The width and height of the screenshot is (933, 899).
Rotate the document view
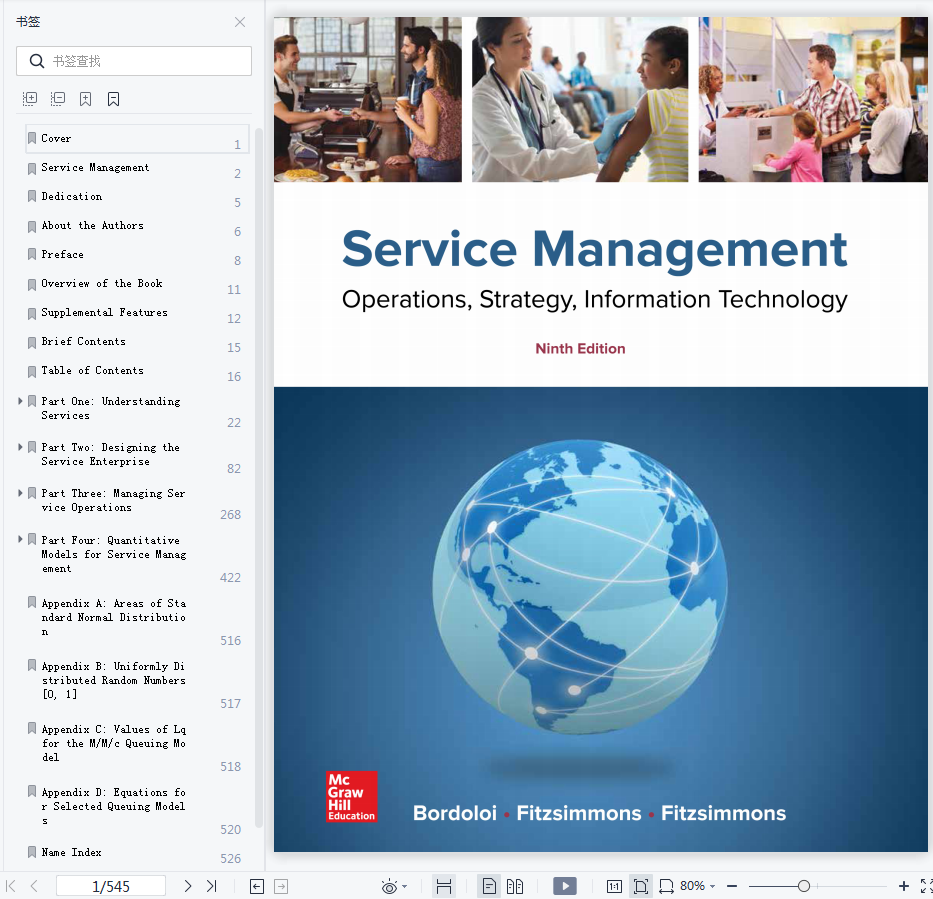666,887
